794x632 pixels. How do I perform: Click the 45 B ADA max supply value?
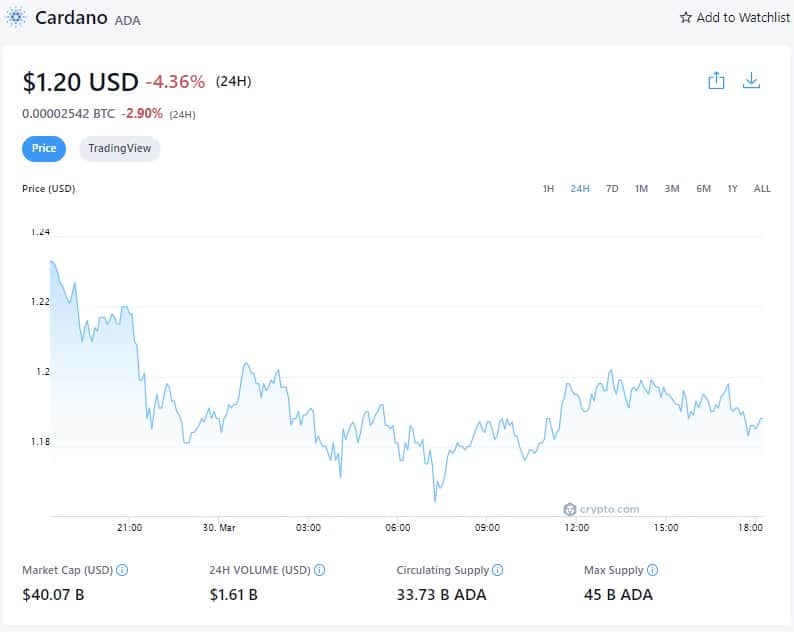pos(618,595)
